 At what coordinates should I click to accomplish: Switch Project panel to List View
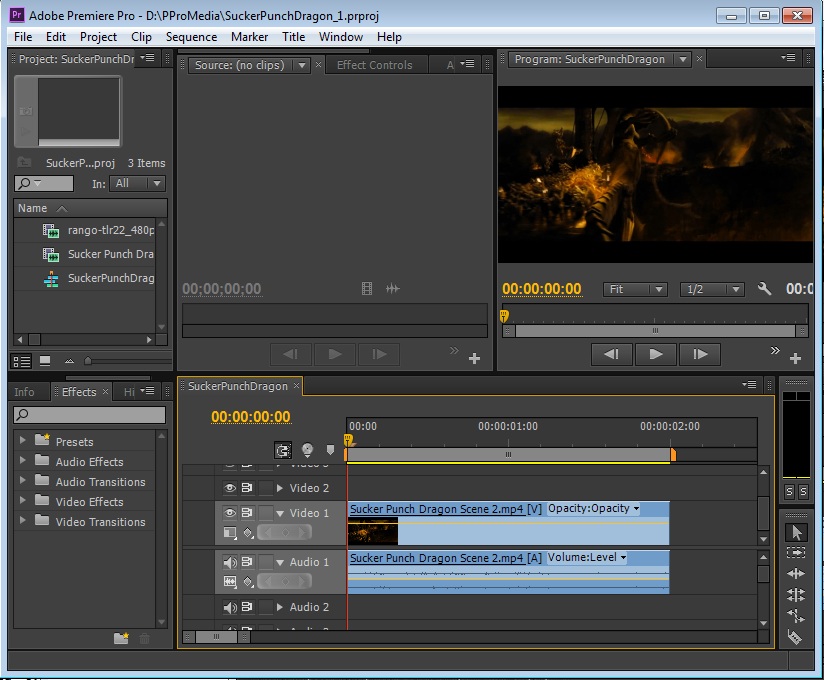point(22,361)
